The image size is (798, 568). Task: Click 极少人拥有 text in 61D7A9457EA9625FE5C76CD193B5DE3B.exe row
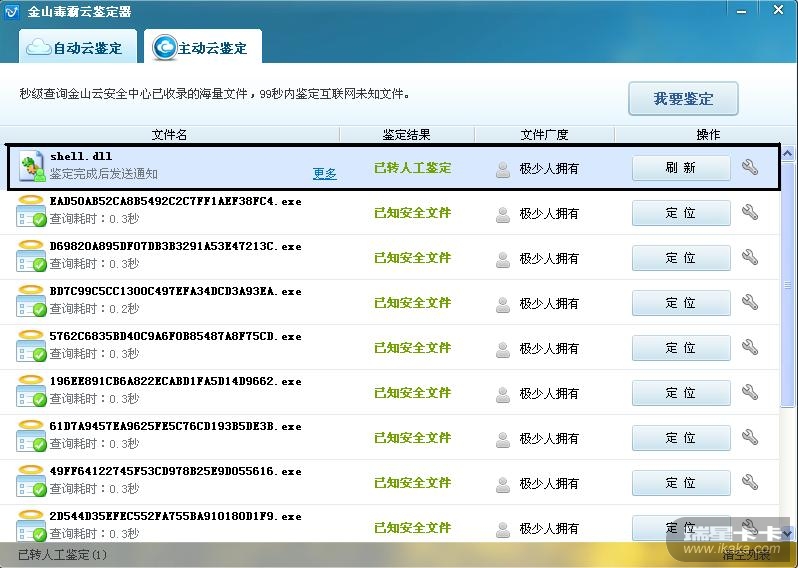point(549,438)
